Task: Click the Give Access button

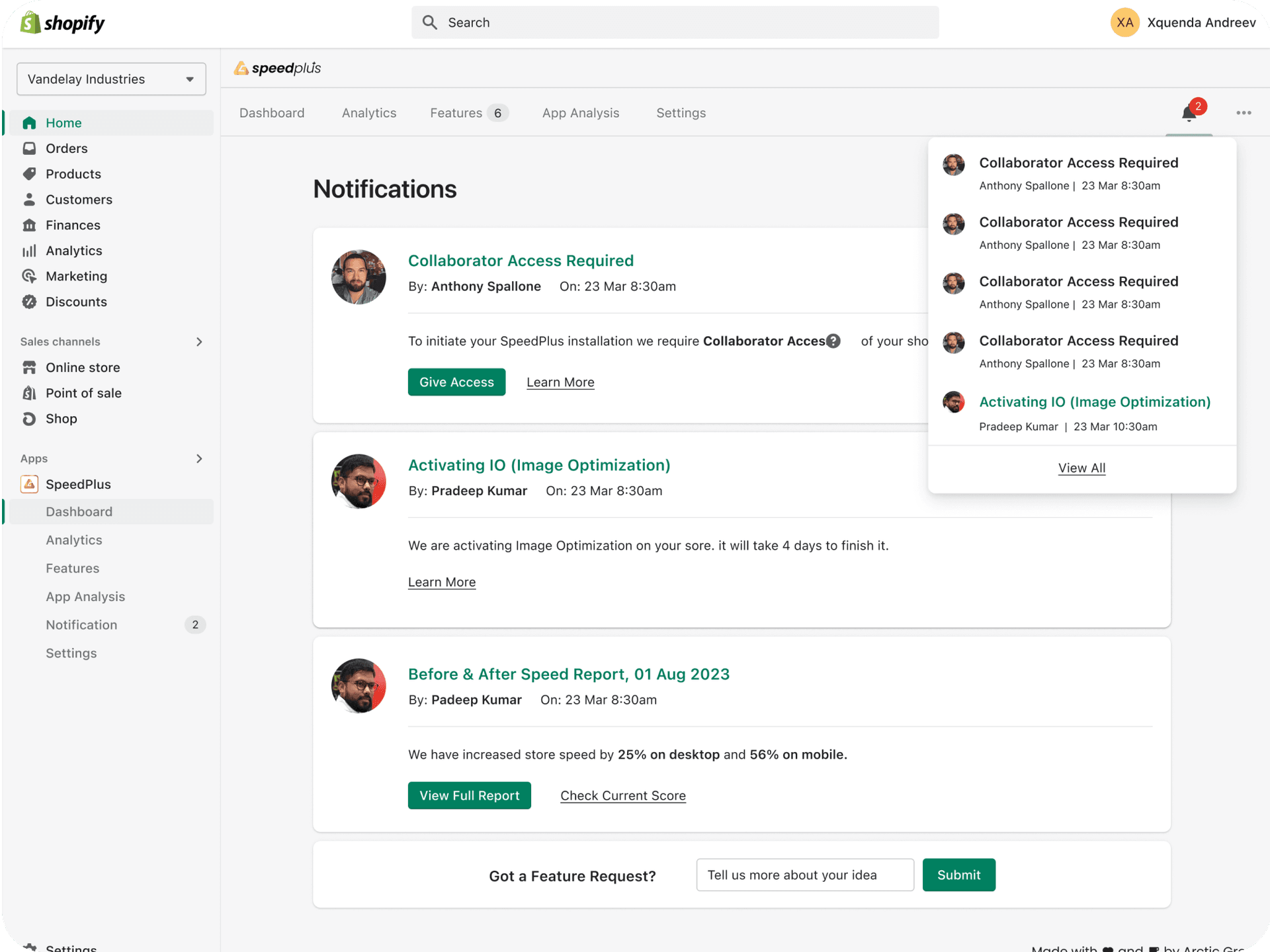Action: (456, 382)
